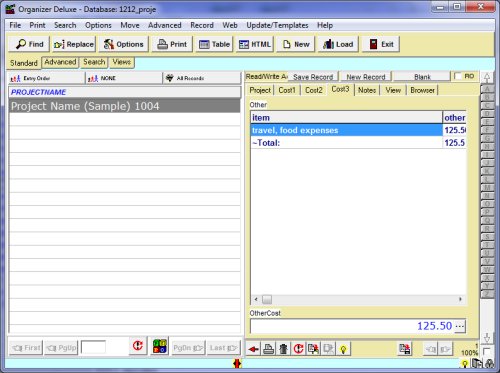The height and width of the screenshot is (373, 500).
Task: Open the Help menu
Action: click(x=325, y=25)
